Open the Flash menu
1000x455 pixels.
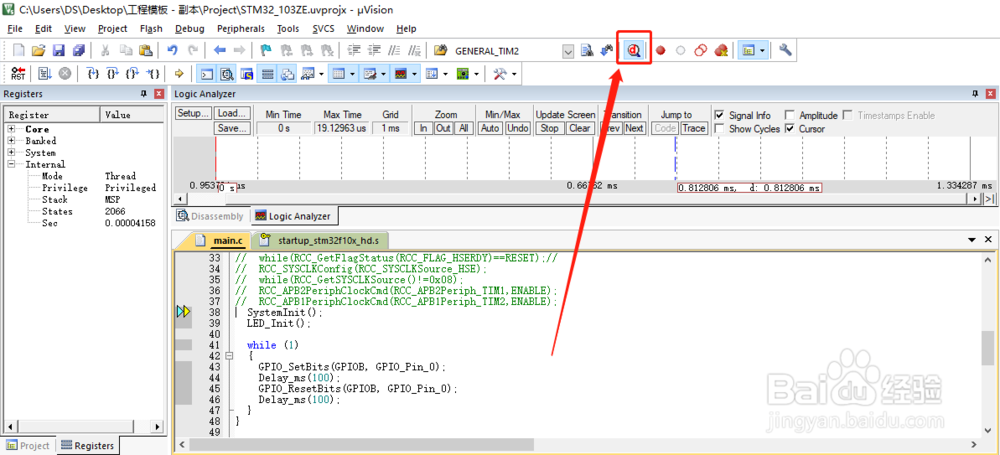151,29
